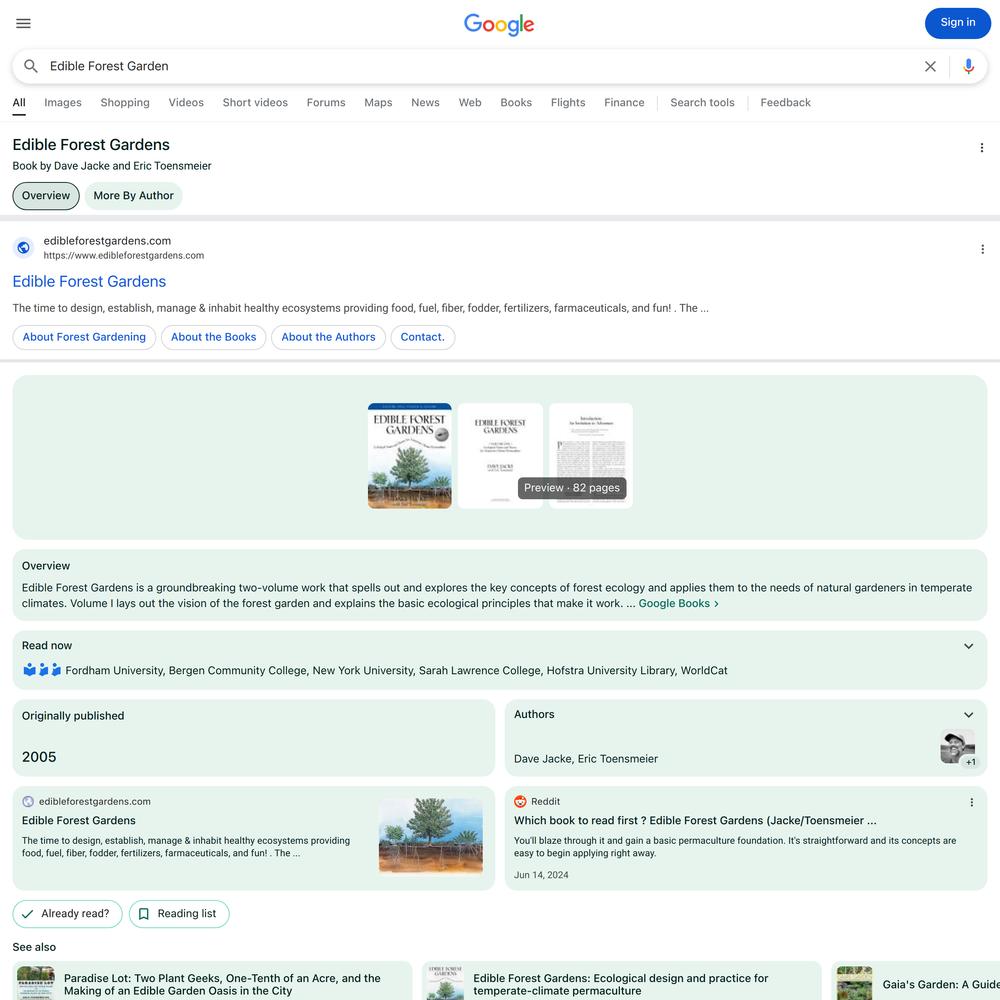1000x1000 pixels.
Task: Click the magnifying glass search icon
Action: 31,66
